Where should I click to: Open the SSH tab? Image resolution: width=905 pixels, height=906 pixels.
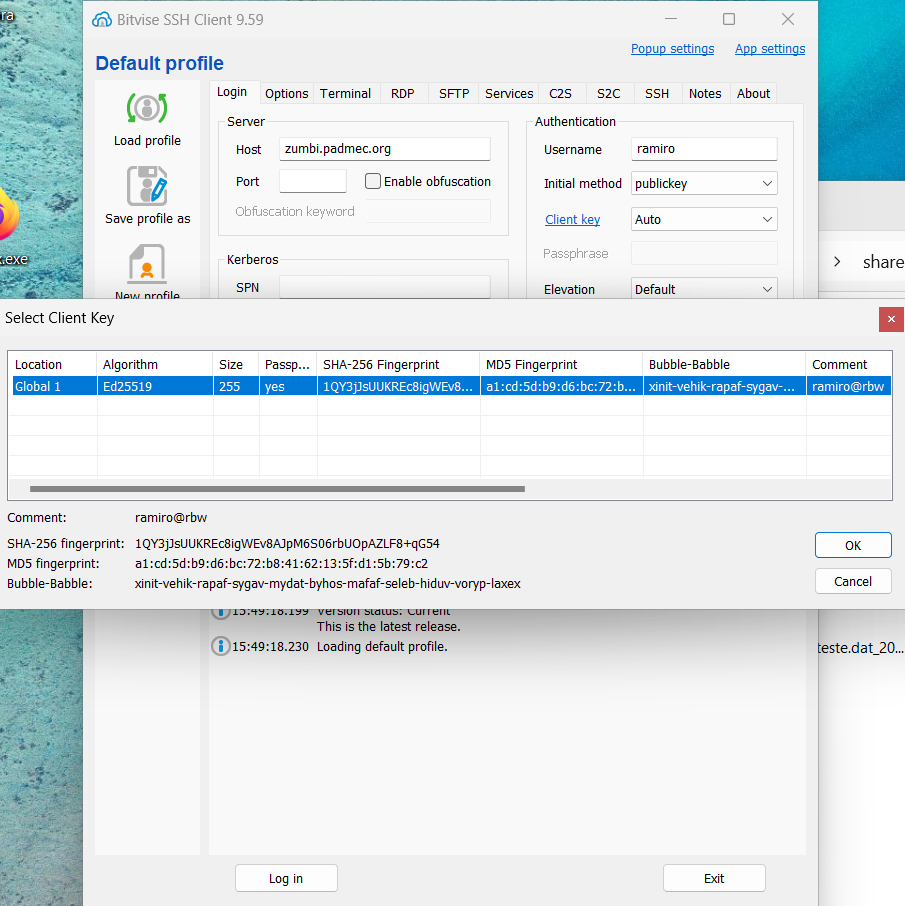657,94
